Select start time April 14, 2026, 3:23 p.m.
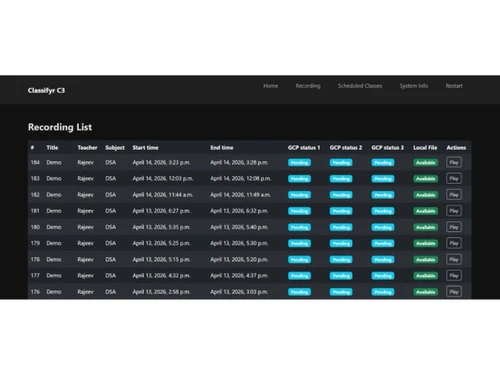The image size is (500, 375). (161, 162)
